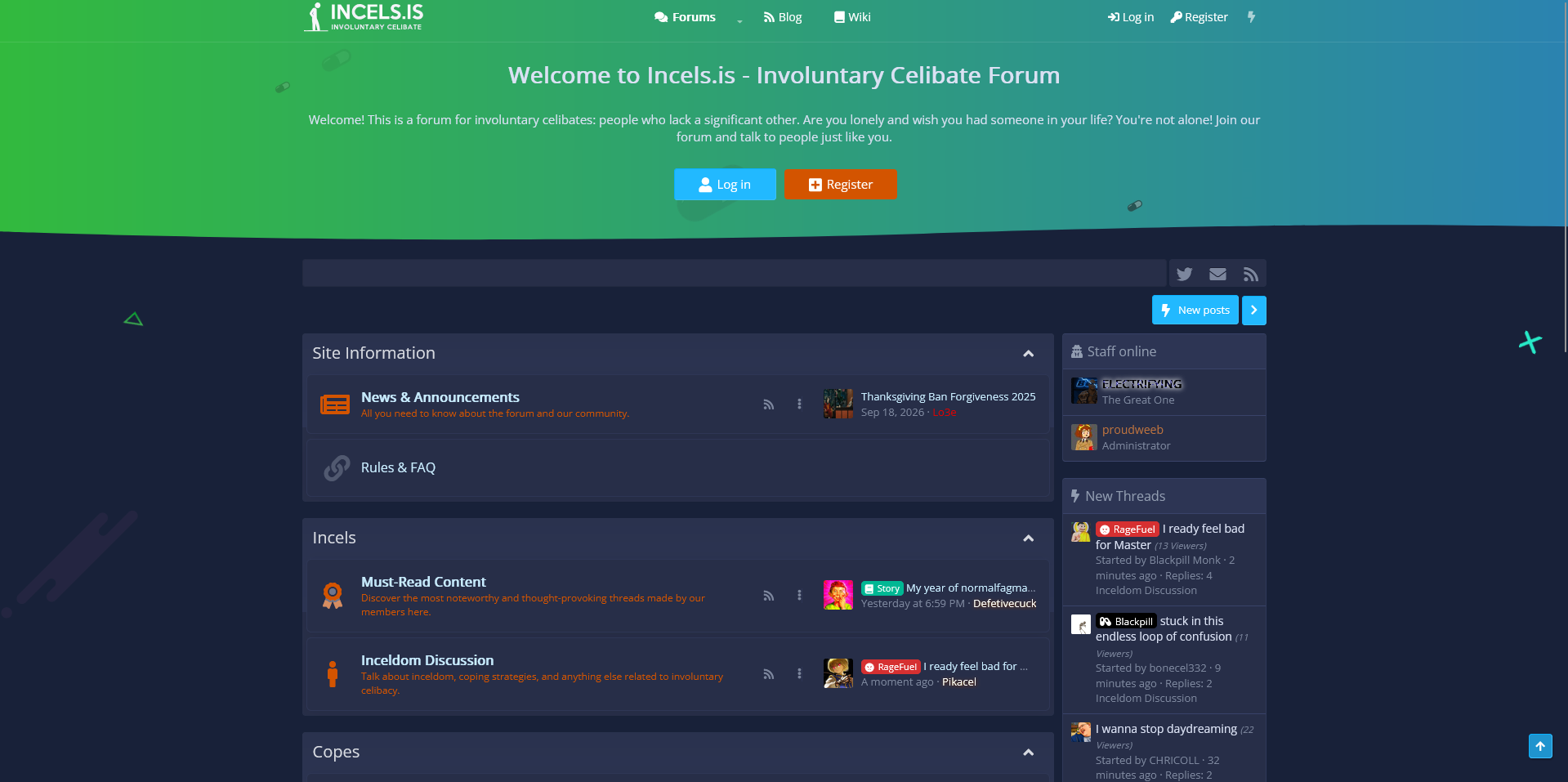Open the Forums menu item
Image resolution: width=1568 pixels, height=782 pixels.
pos(685,17)
